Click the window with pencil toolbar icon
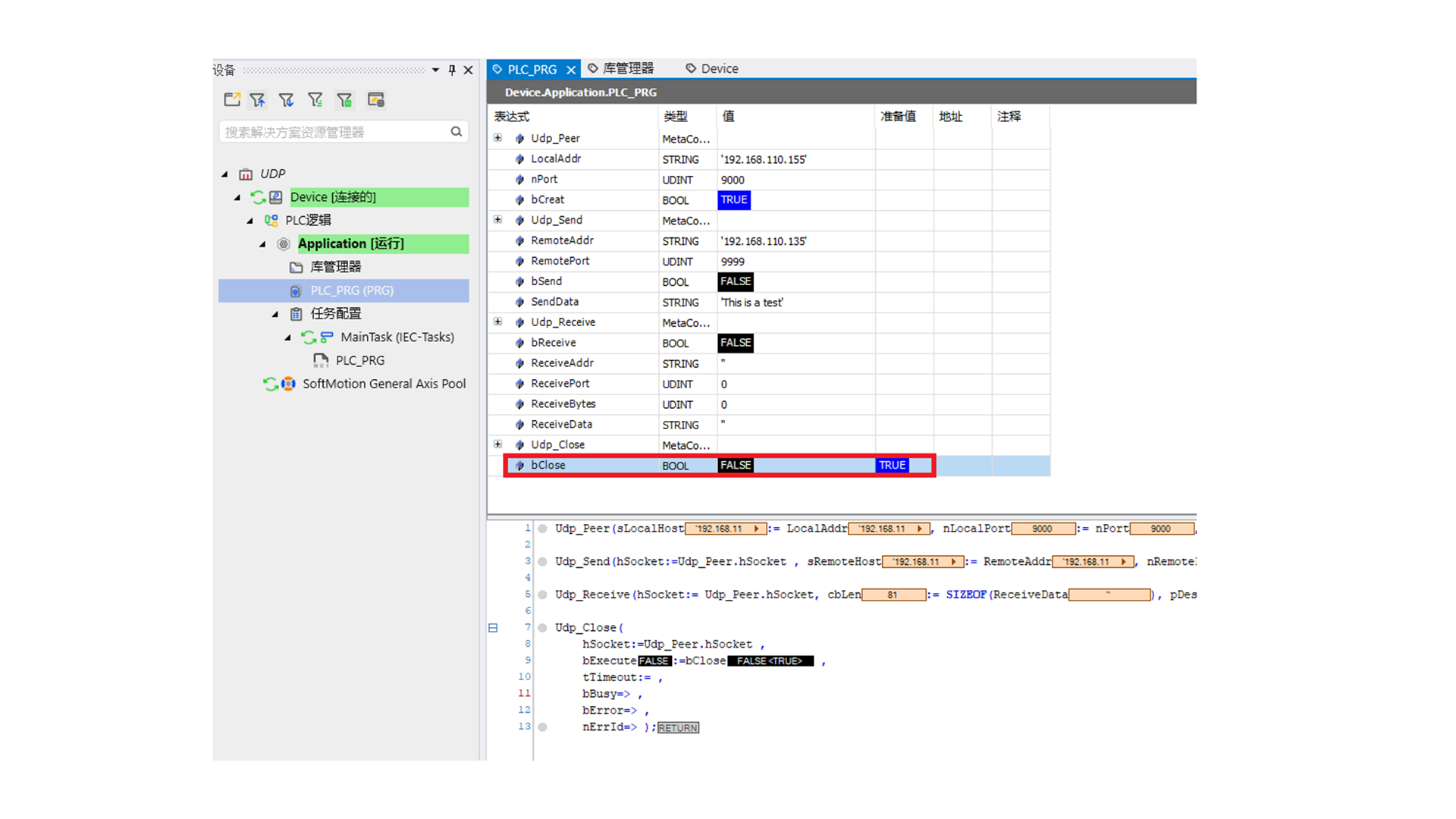1456x819 pixels. coord(375,100)
